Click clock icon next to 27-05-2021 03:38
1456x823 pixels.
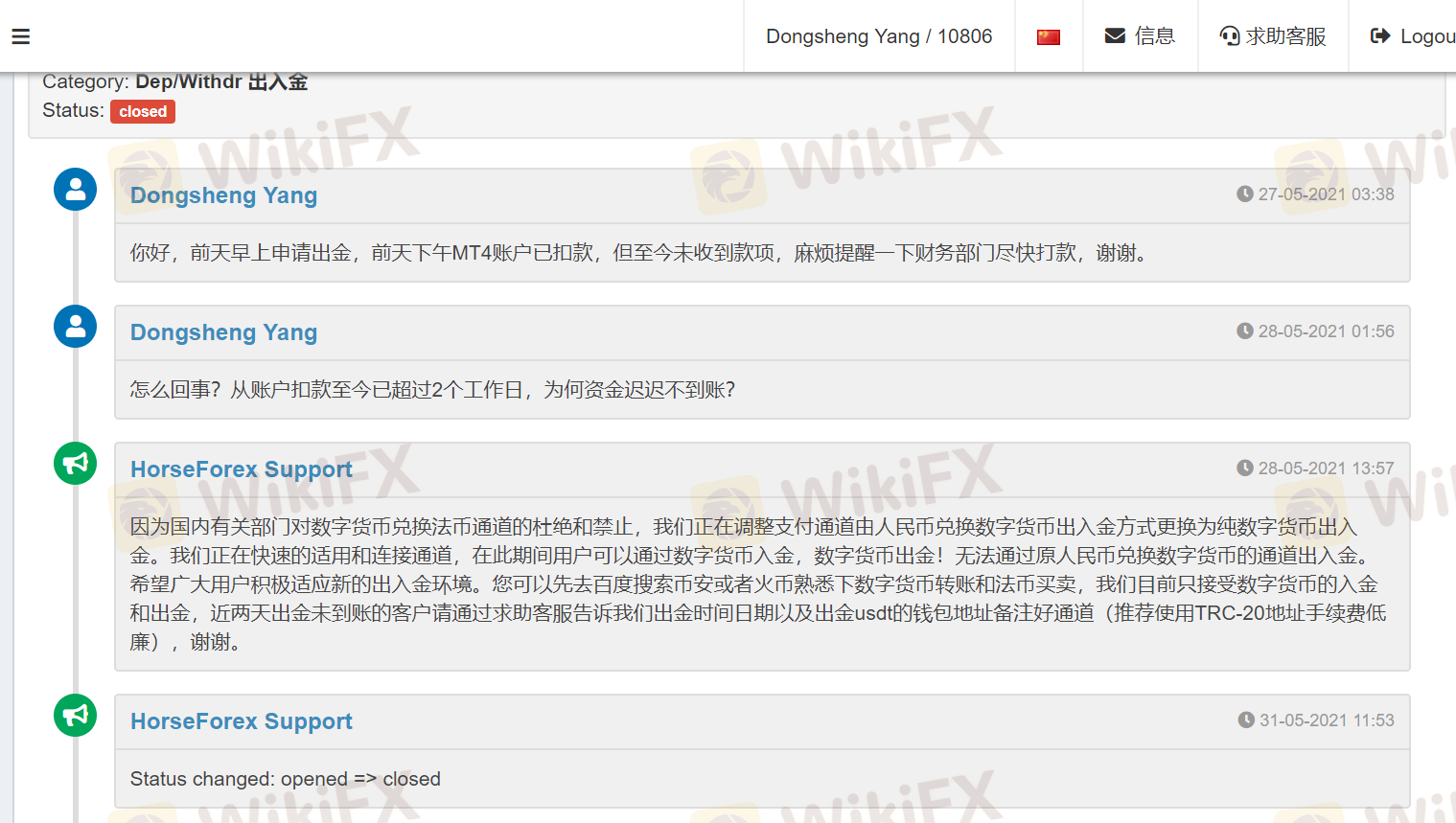coord(1245,194)
